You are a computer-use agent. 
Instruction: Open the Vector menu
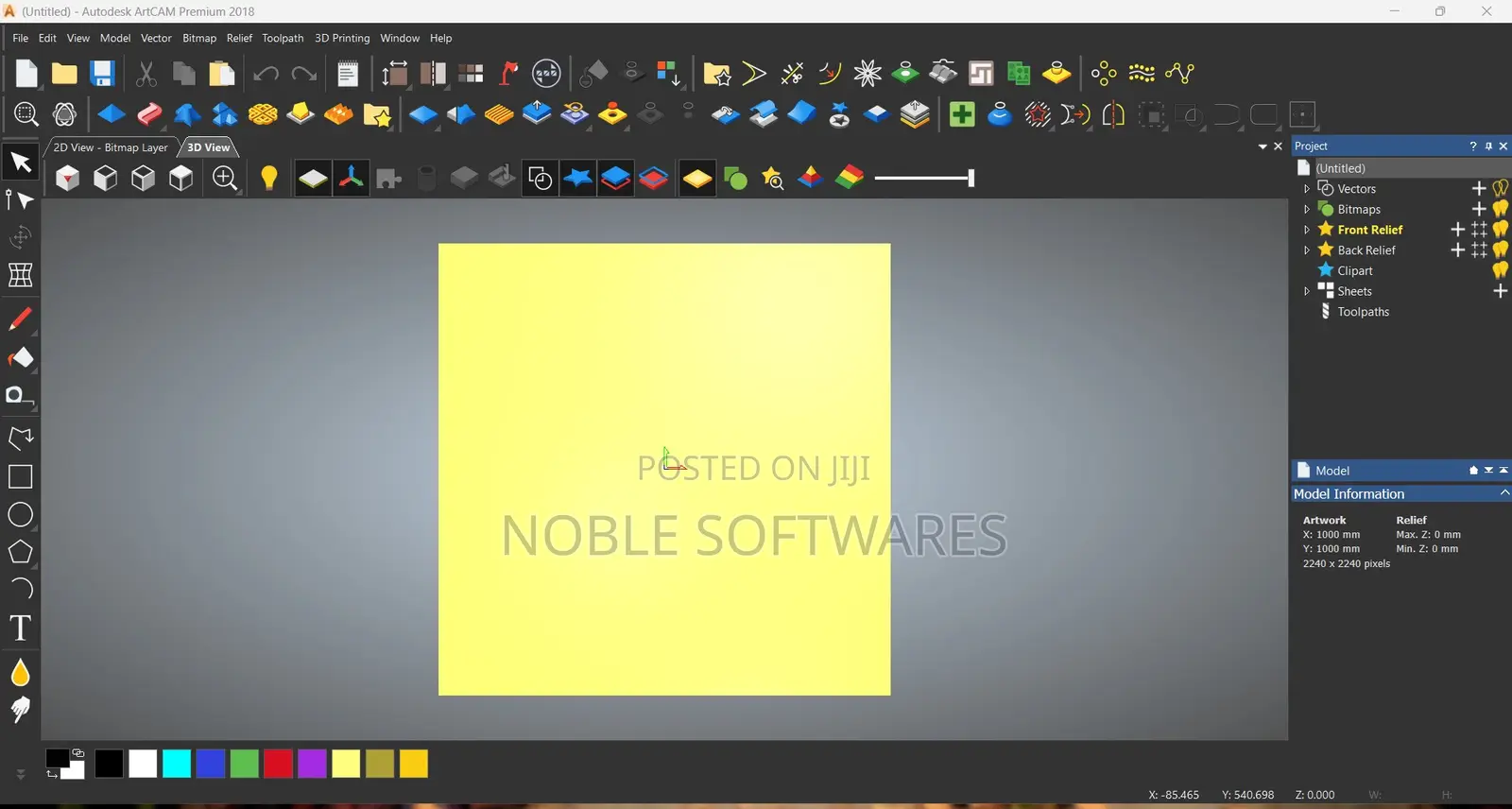156,38
